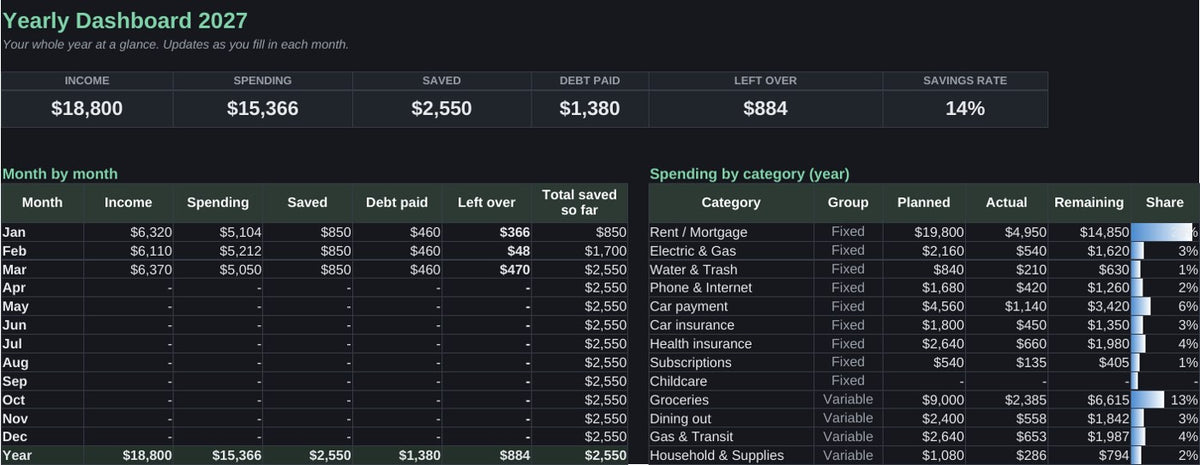Viewport: 1200px width, 465px height.
Task: Select Gas & Transit remaining $1,987
Action: (x=1089, y=437)
